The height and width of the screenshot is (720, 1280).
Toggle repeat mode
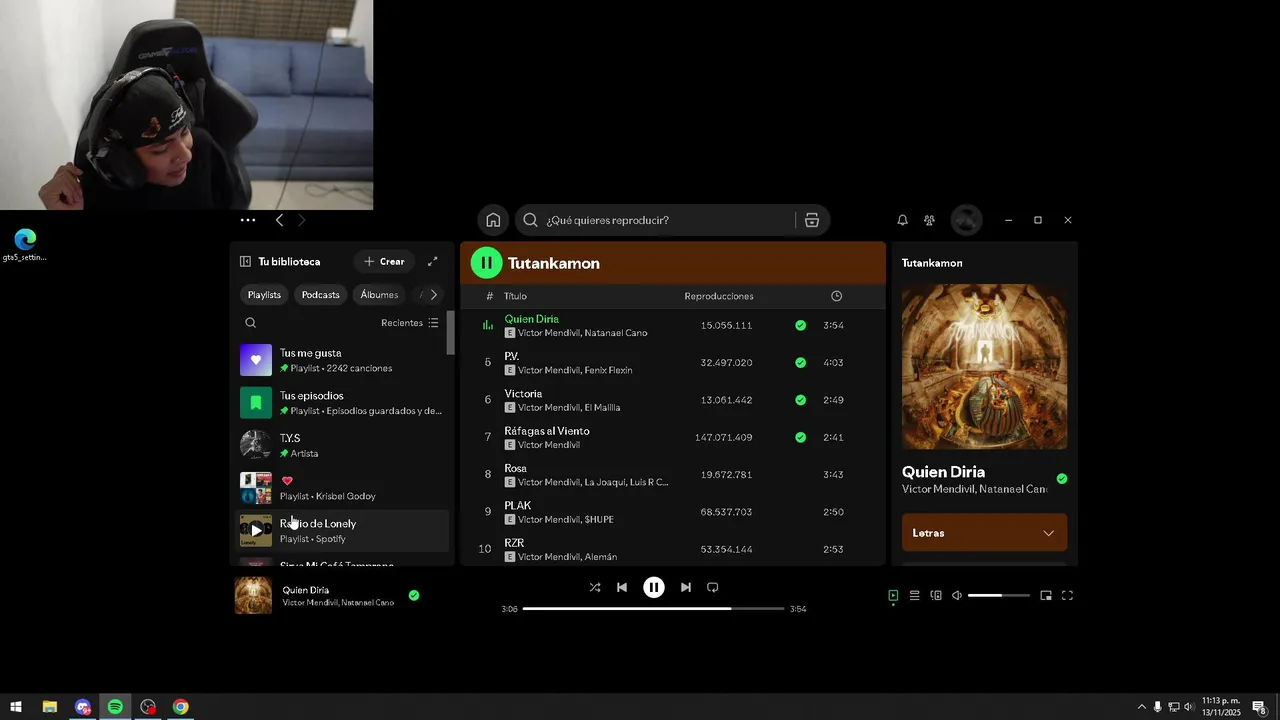point(713,588)
